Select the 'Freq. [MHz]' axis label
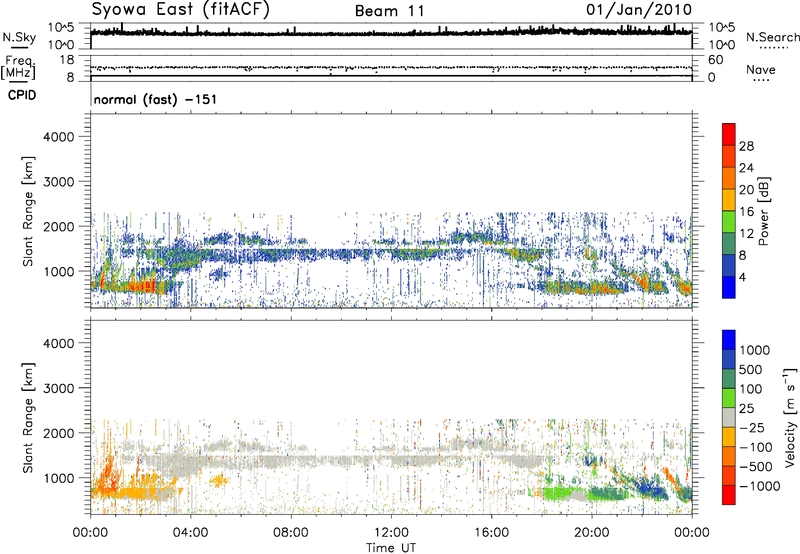 click(18, 67)
